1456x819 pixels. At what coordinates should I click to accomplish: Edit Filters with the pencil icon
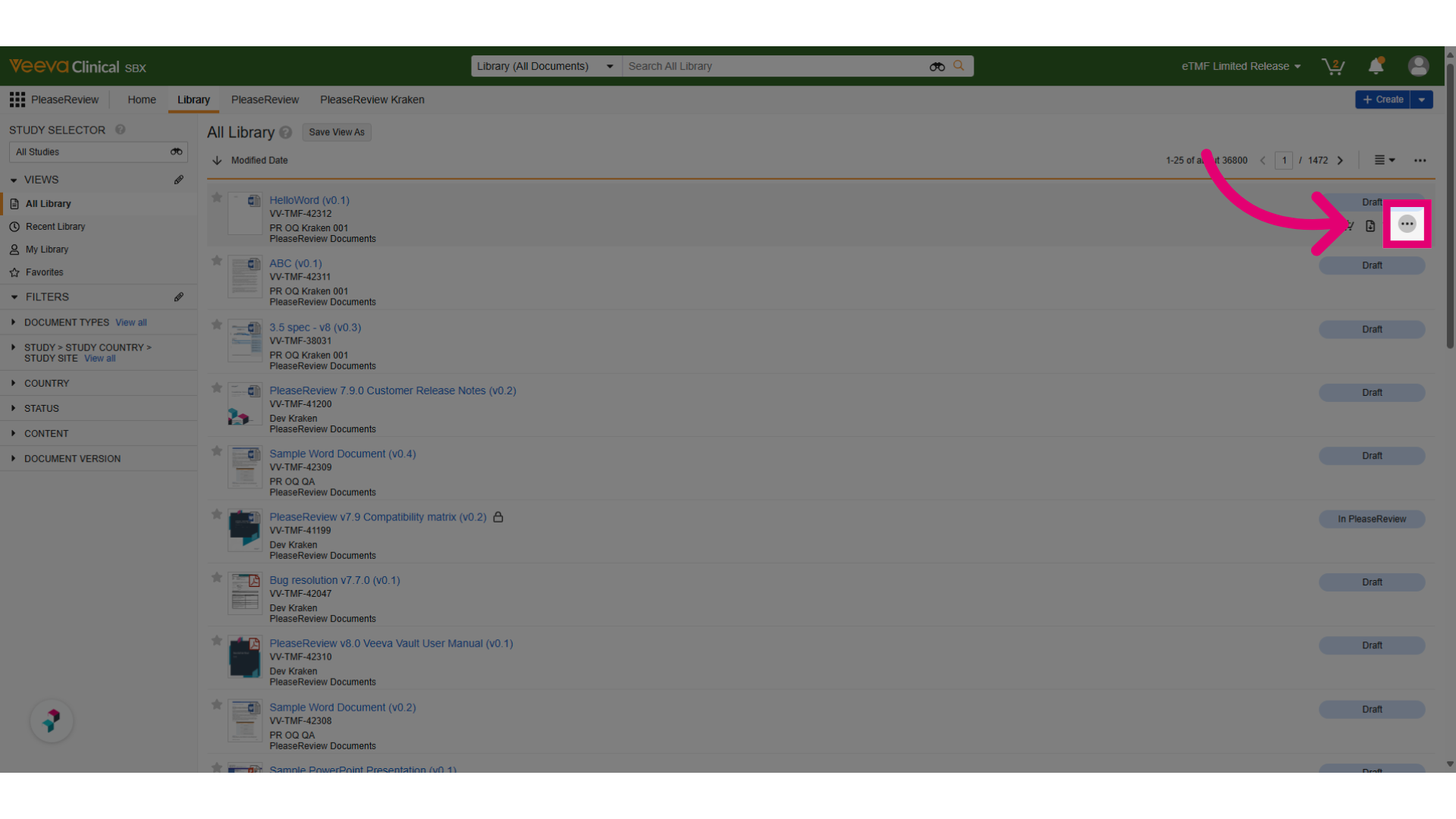tap(179, 297)
